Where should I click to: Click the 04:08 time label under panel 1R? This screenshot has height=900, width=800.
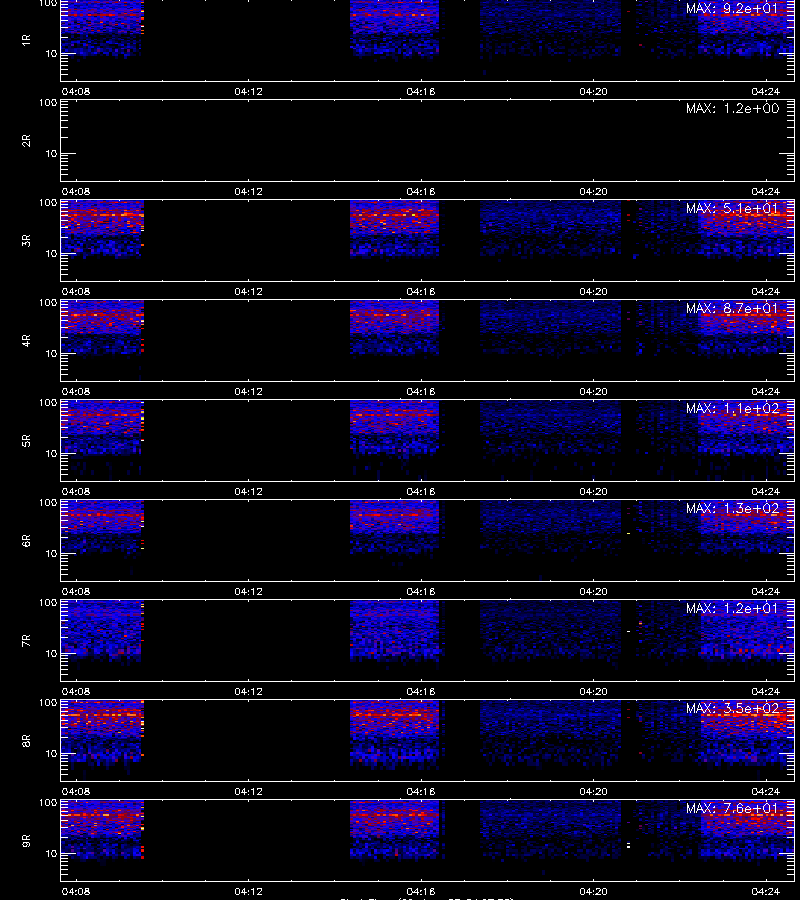76,91
